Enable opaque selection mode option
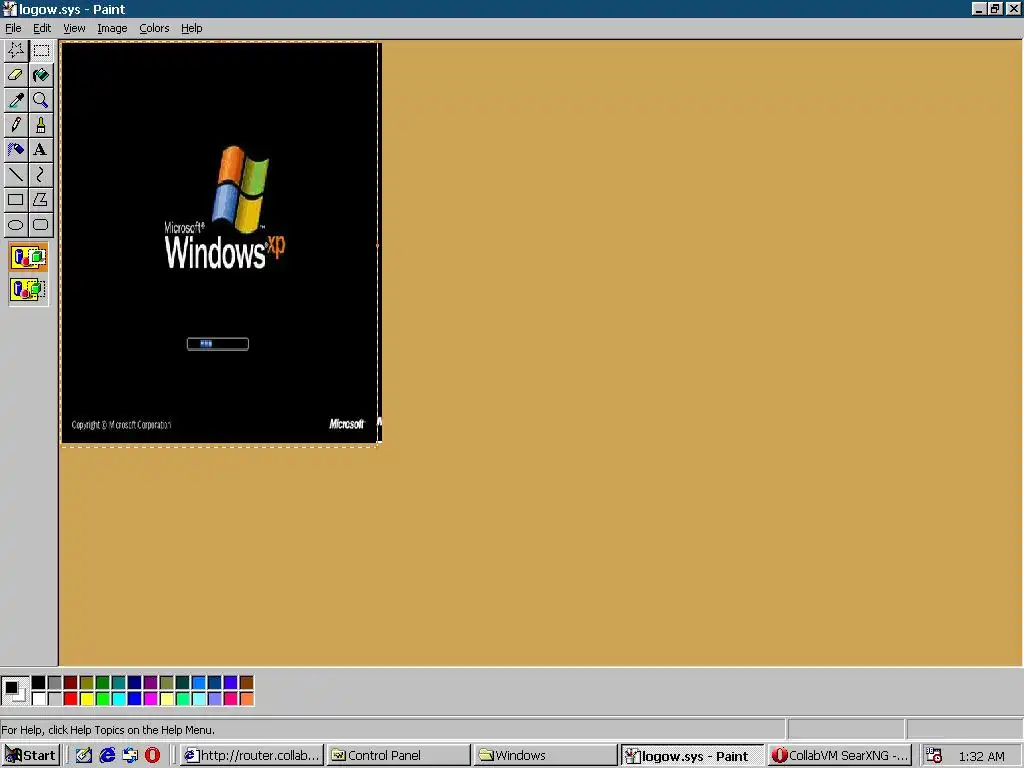Screen dimensions: 1024x768 click(28, 257)
